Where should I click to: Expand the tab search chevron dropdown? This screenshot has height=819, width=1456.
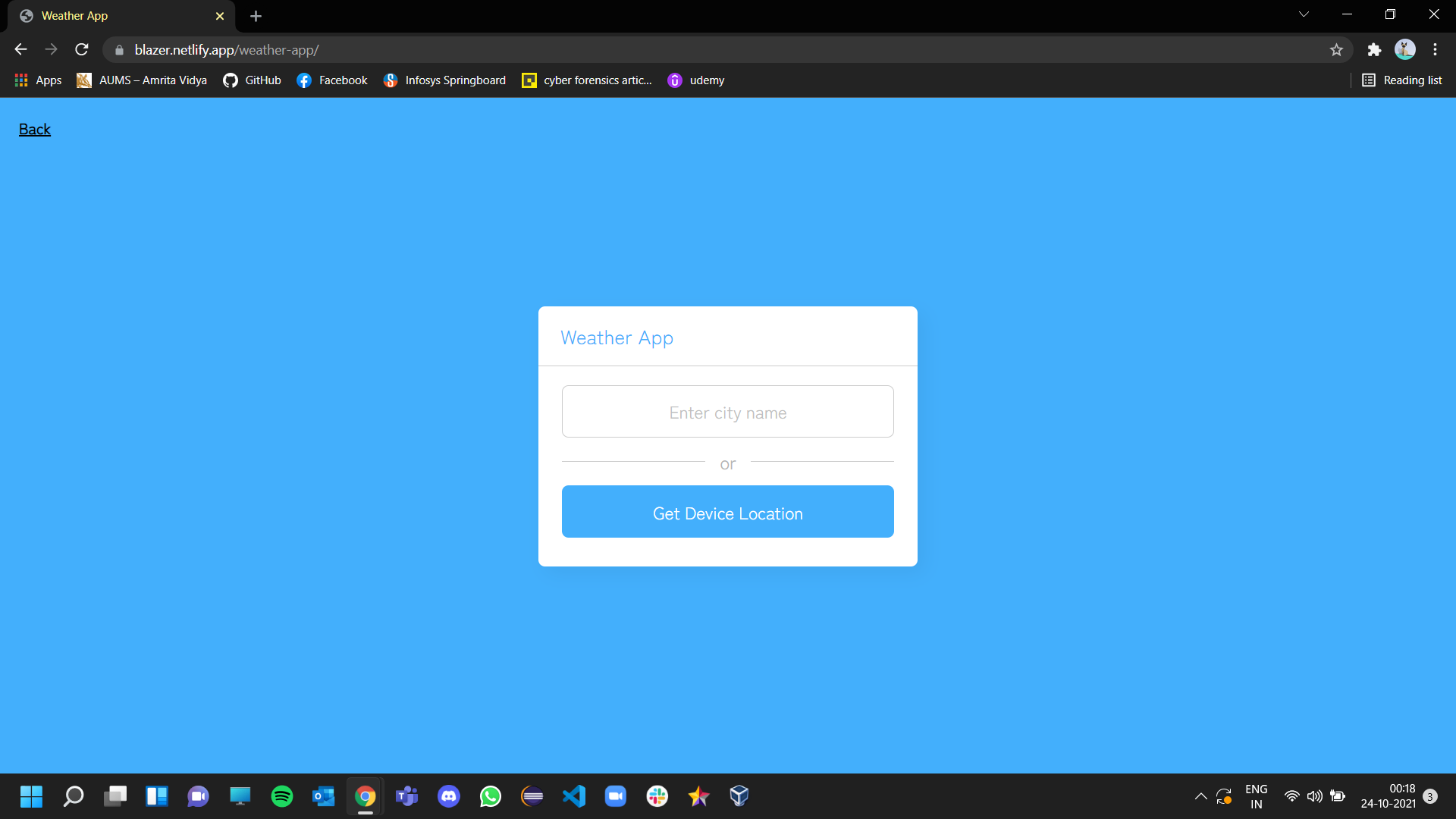[1304, 14]
